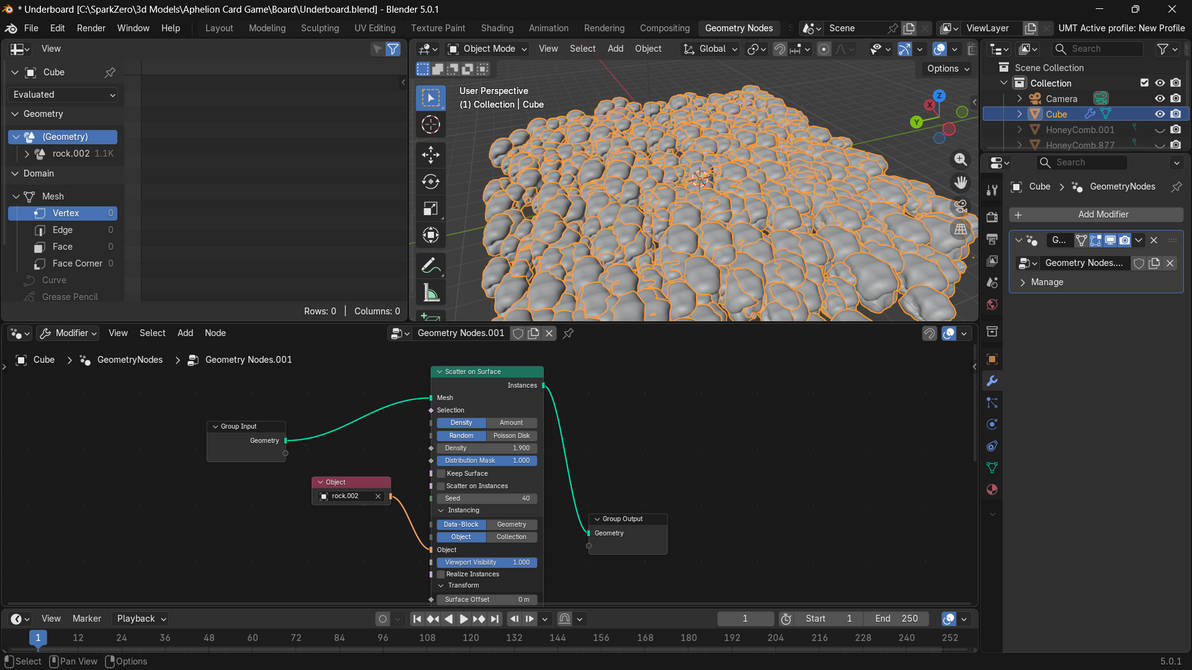This screenshot has height=670, width=1192.
Task: Toggle the Keep Surface checkbox
Action: [441, 473]
